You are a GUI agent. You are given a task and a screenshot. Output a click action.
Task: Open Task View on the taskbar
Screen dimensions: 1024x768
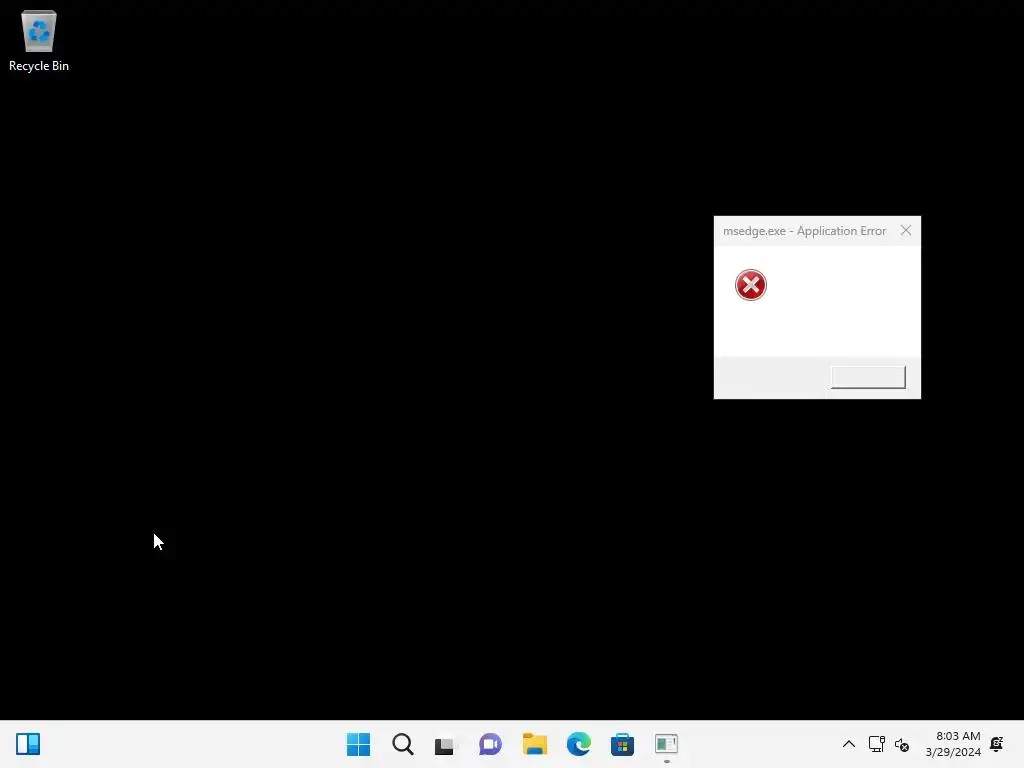[446, 744]
